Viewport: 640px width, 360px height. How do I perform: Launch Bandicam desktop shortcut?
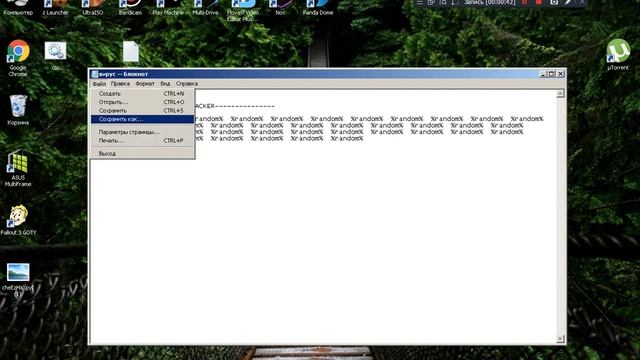(130, 8)
